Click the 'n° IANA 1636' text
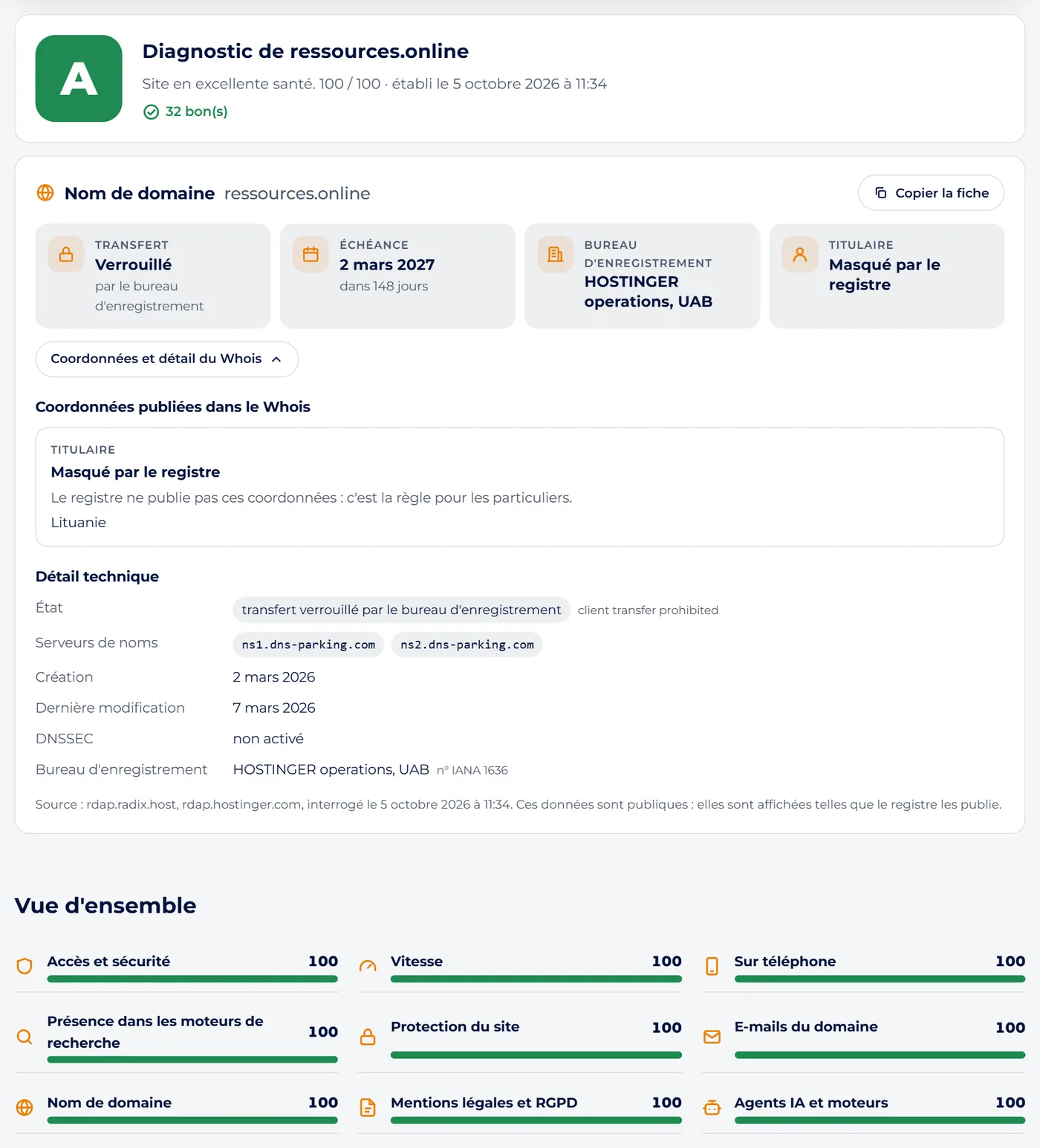 click(472, 771)
